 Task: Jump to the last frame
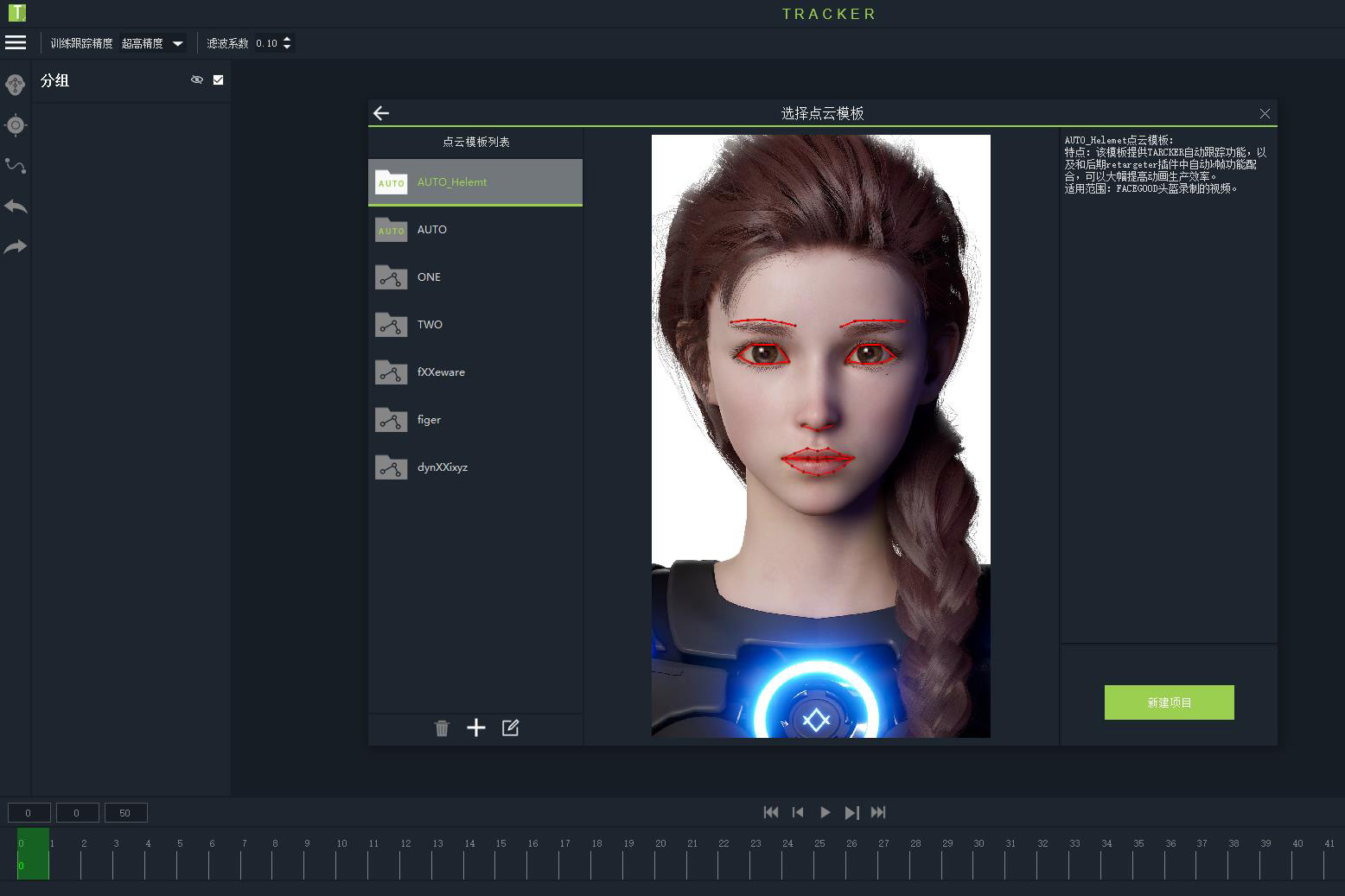pos(878,812)
